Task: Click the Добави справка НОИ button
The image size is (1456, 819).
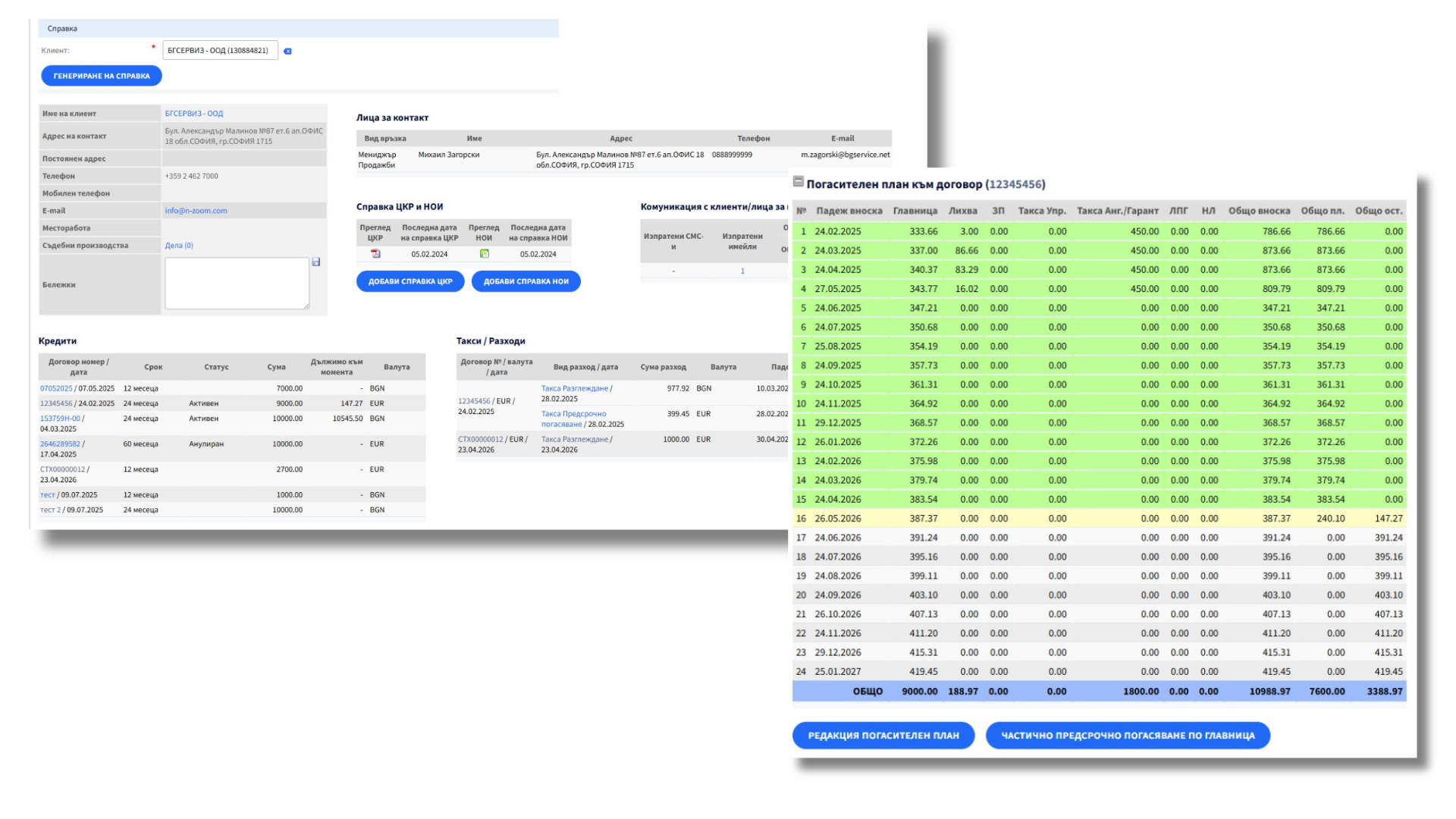Action: tap(526, 281)
